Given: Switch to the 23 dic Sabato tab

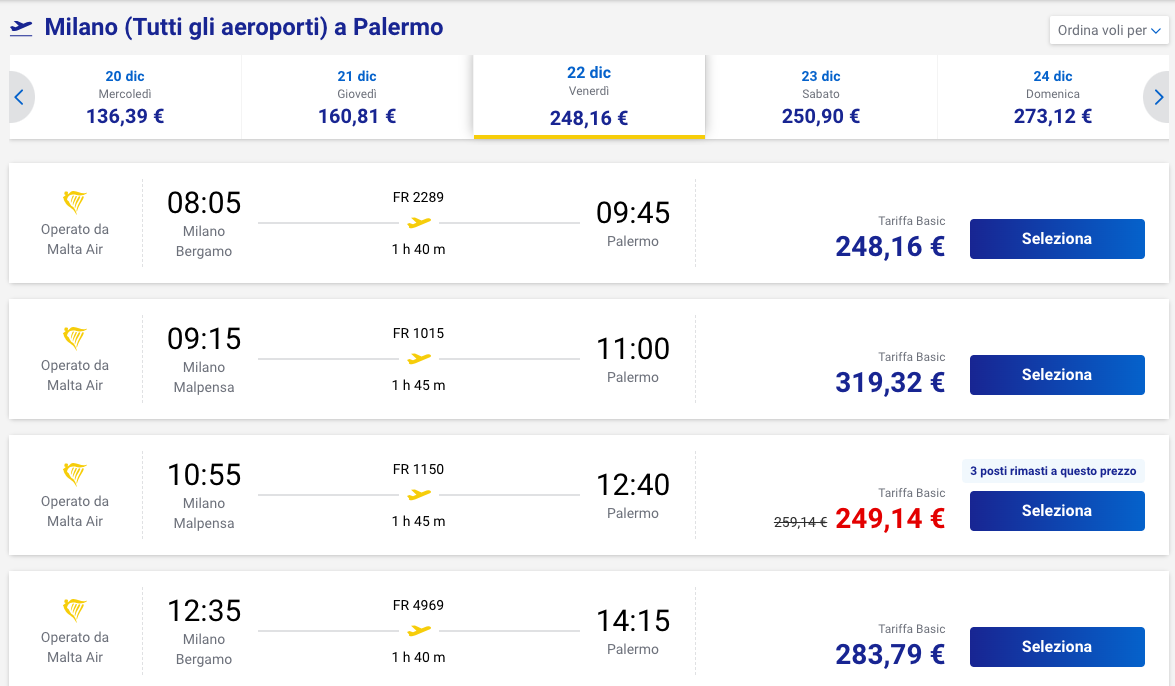Looking at the screenshot, I should [821, 97].
